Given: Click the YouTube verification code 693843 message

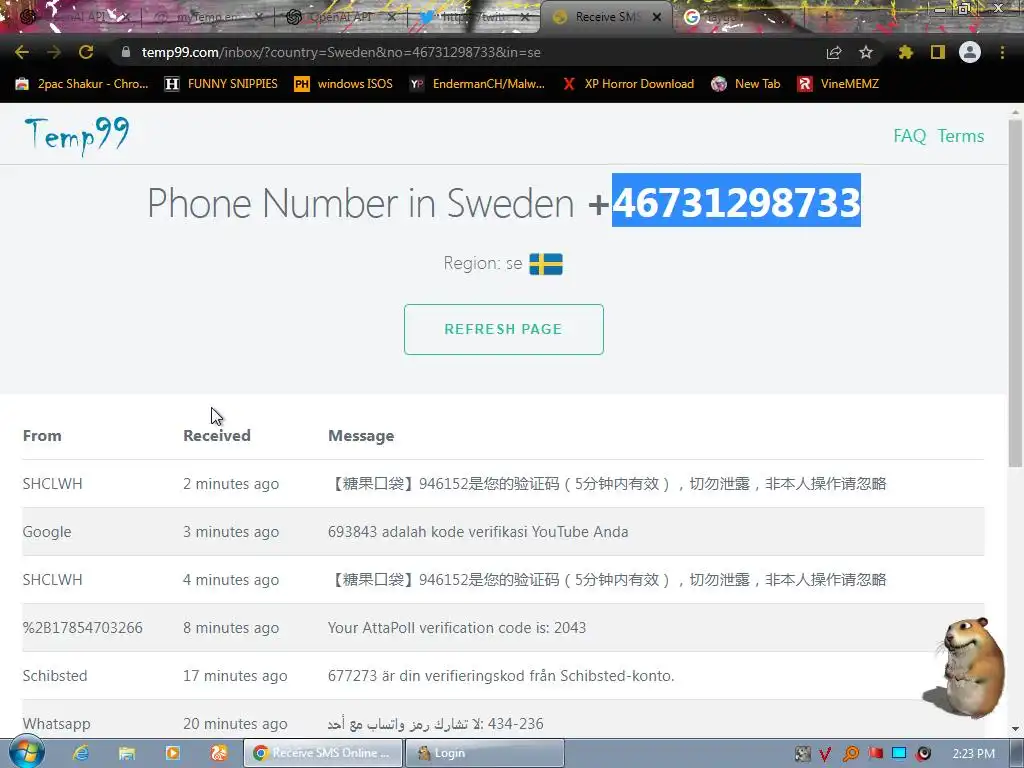Looking at the screenshot, I should [478, 532].
